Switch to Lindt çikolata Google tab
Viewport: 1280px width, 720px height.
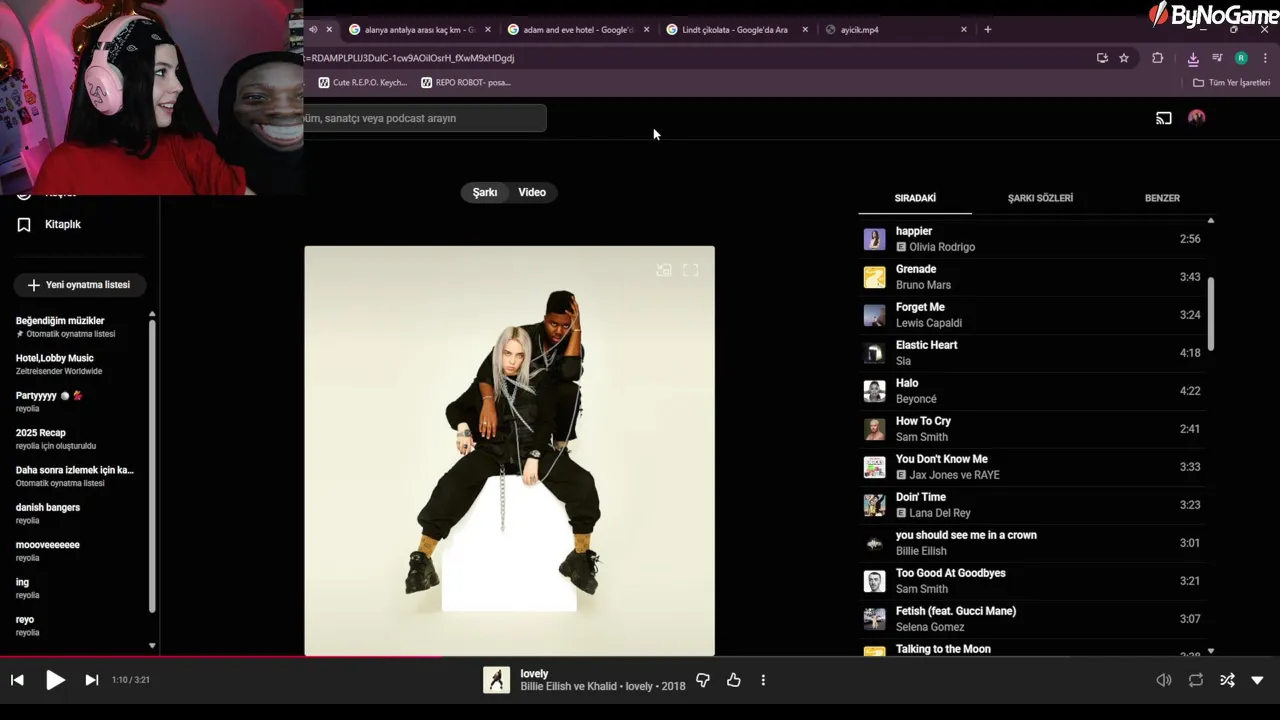point(735,30)
